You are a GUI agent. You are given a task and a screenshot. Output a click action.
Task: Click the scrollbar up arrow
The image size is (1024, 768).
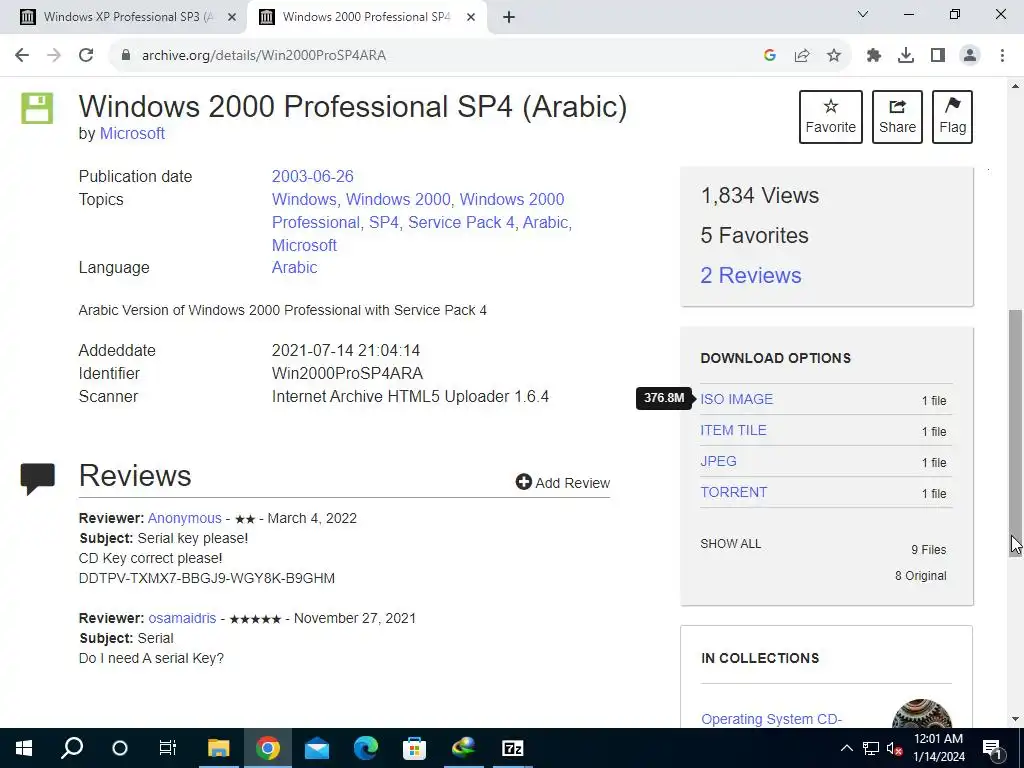point(1016,86)
